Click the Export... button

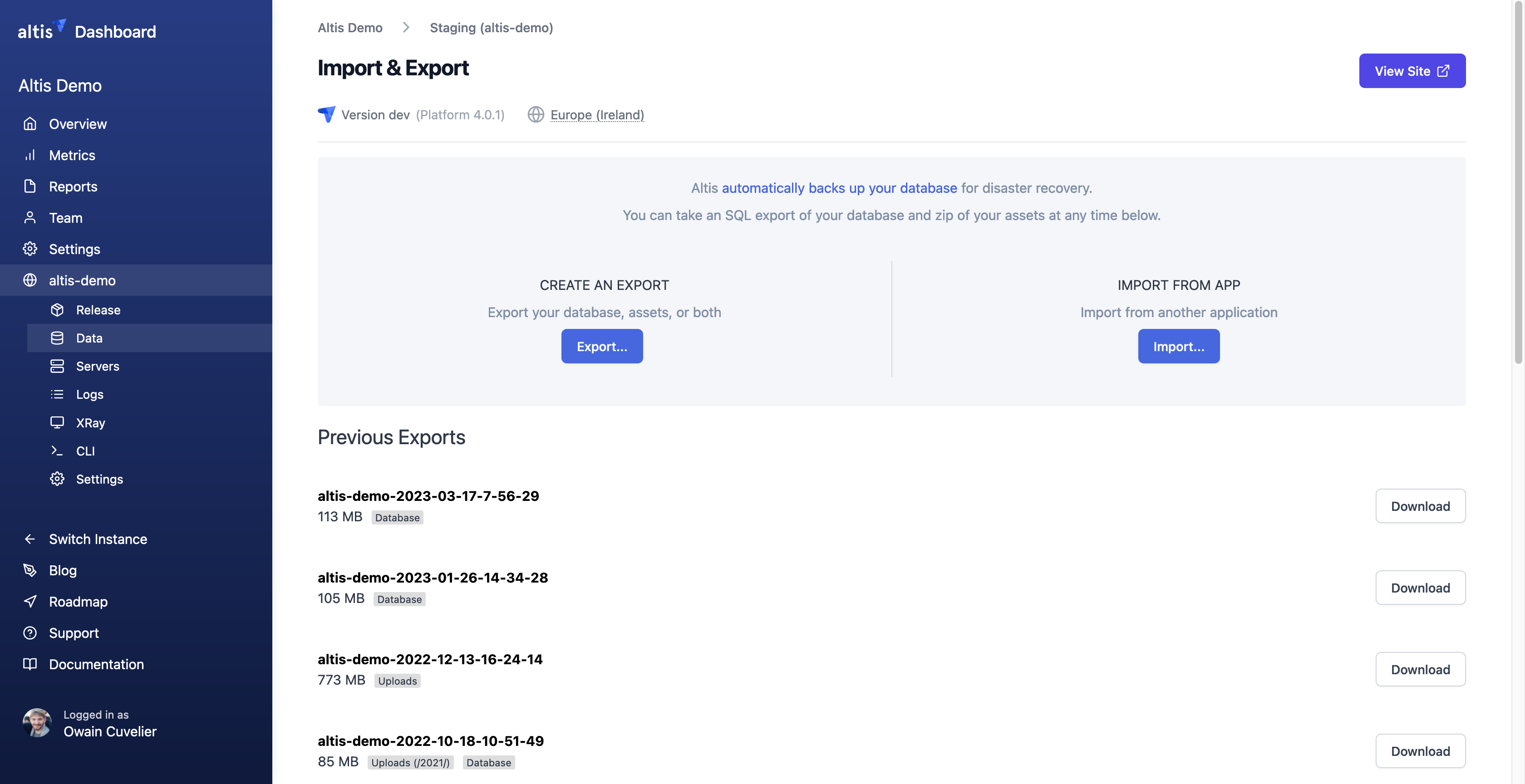(x=601, y=346)
